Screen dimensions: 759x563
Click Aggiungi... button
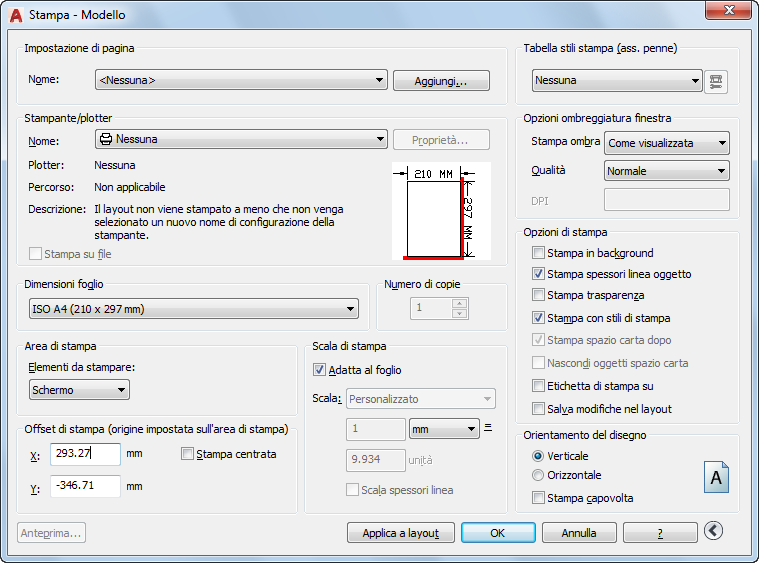click(441, 81)
